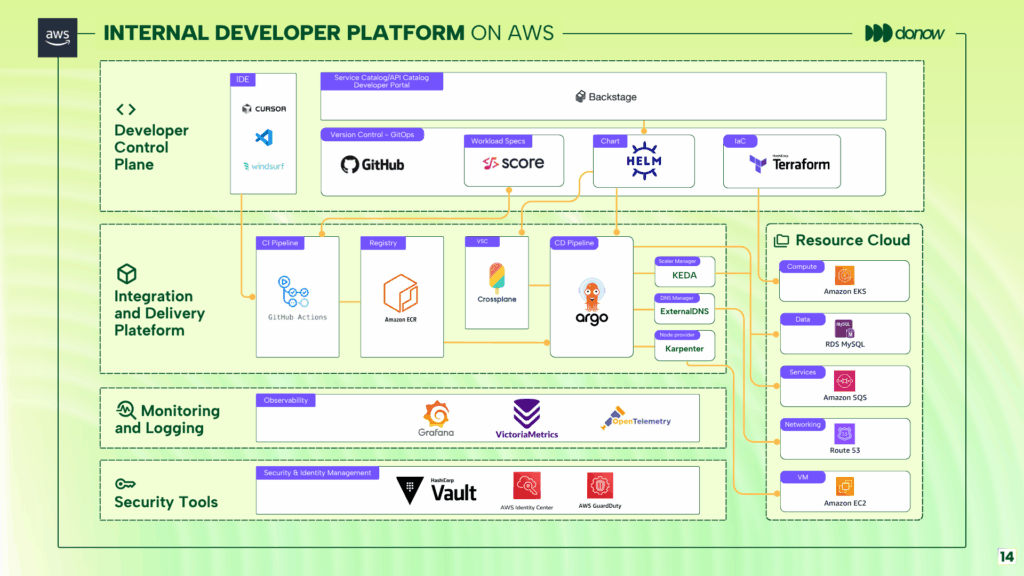
Task: Click the Workload Specs label
Action: pos(498,141)
